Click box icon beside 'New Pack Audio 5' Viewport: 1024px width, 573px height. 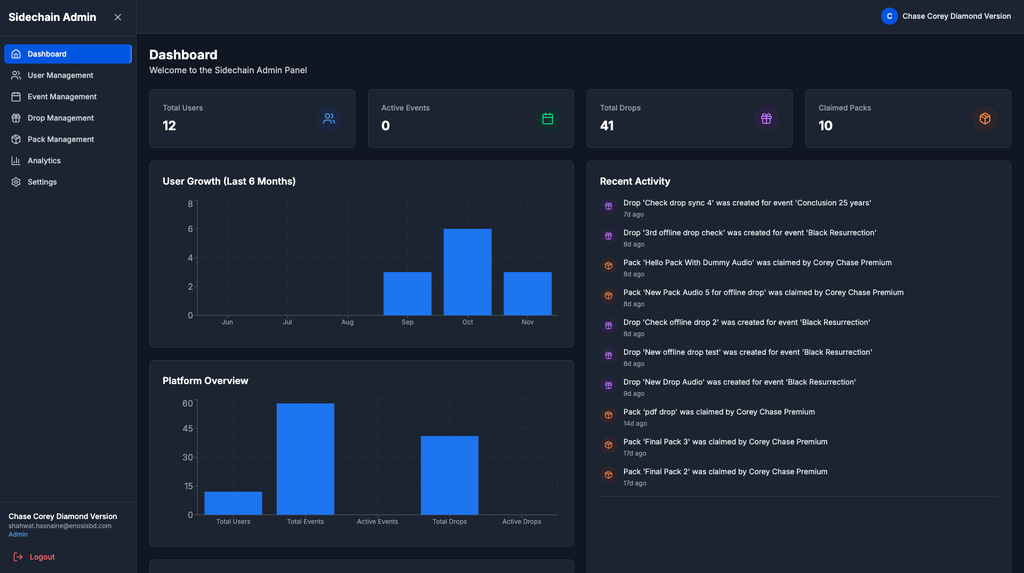(609, 295)
